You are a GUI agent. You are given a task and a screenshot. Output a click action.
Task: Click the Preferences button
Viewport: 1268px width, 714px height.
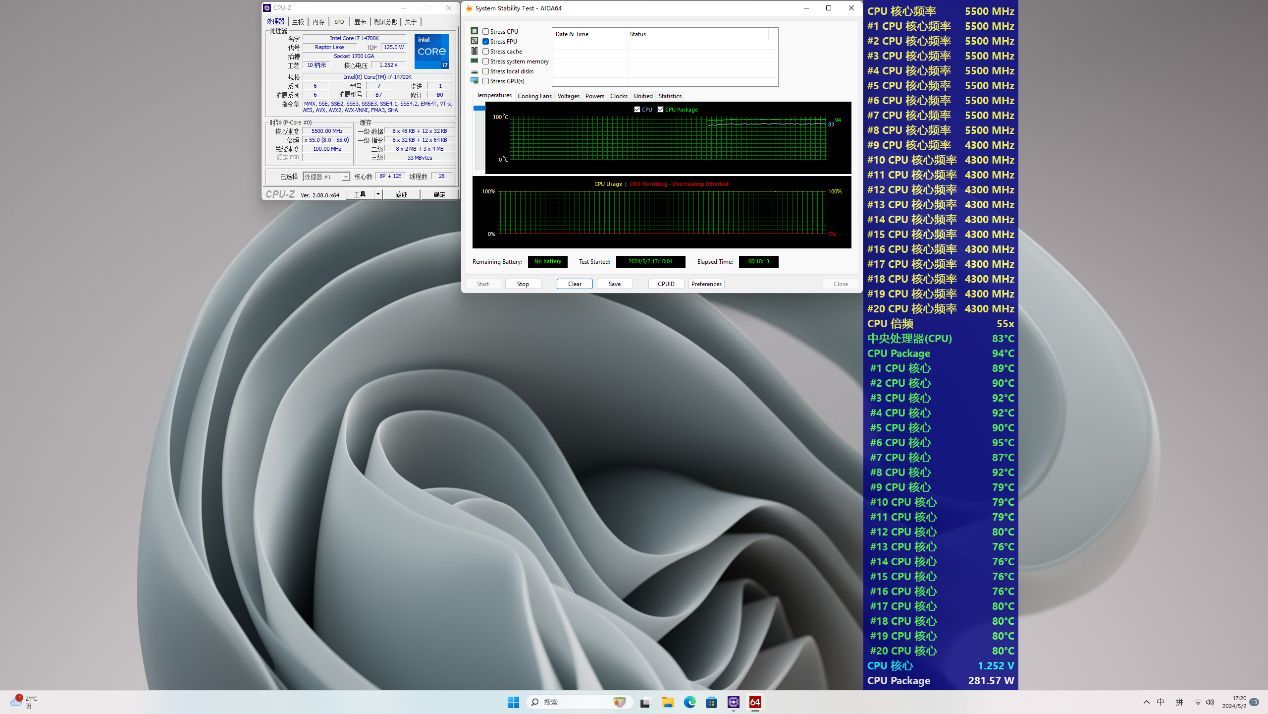(x=706, y=284)
